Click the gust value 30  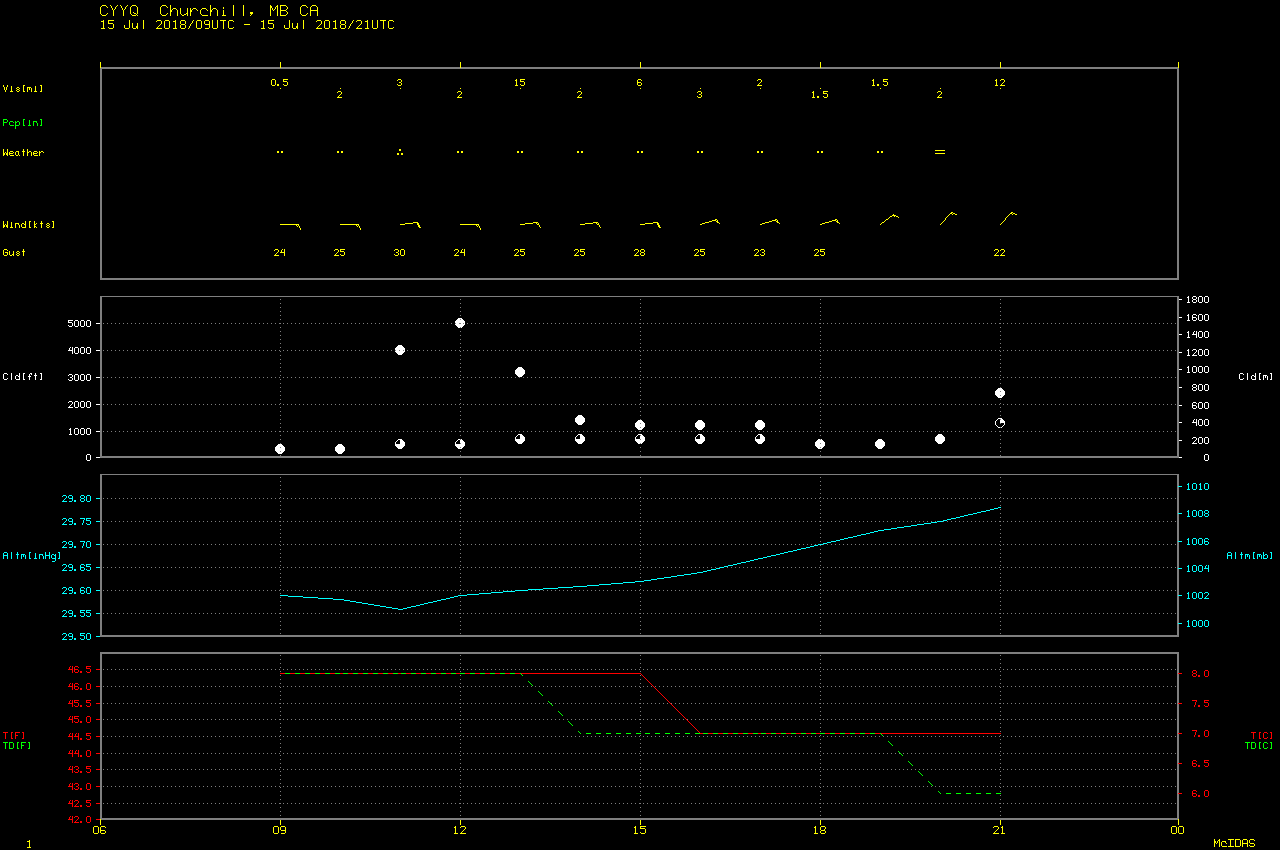(400, 253)
